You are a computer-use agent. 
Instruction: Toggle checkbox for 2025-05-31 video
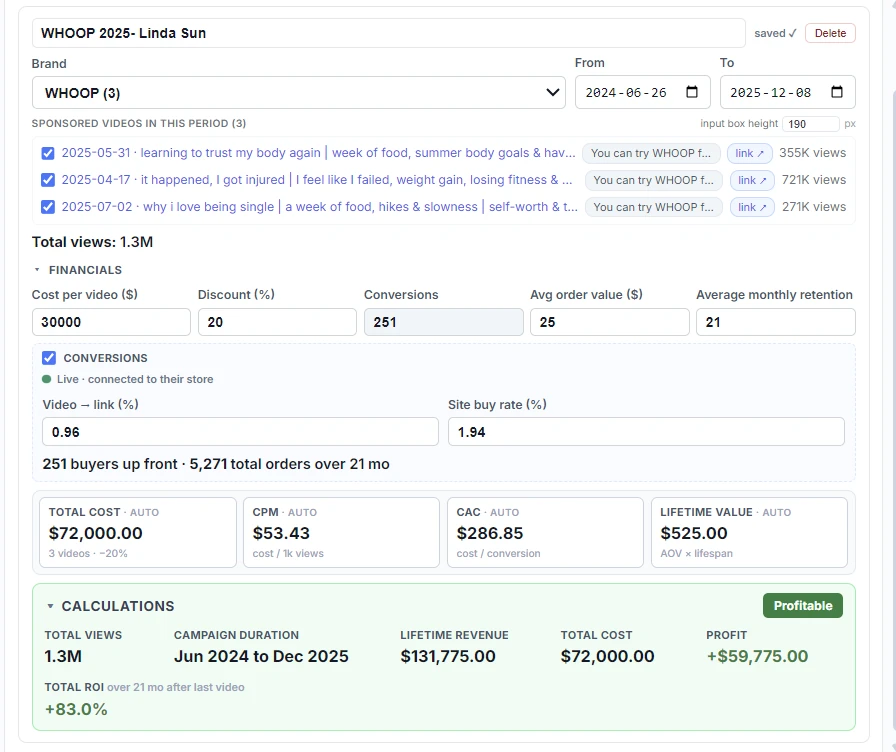(x=48, y=153)
